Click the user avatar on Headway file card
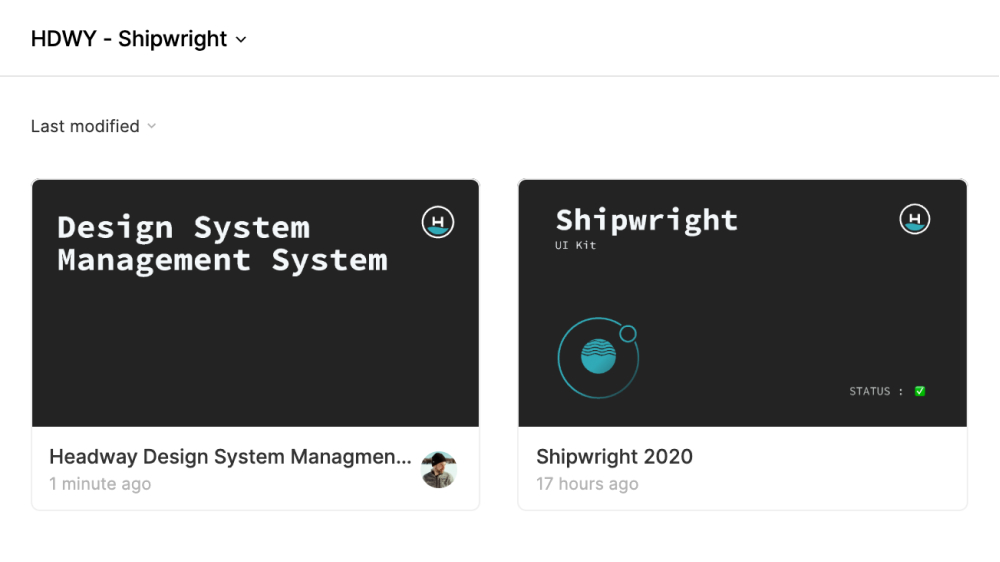 tap(439, 470)
